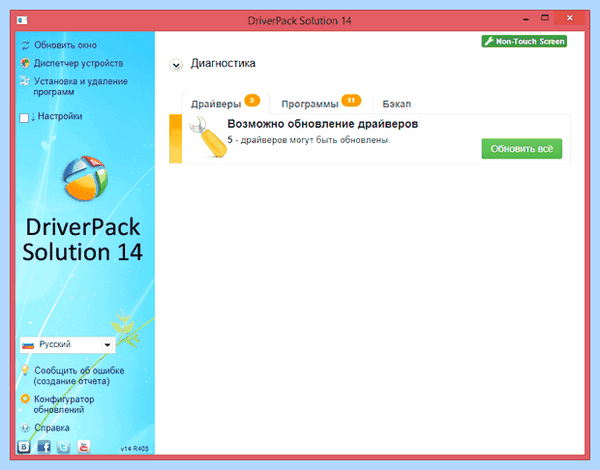Minimize the DriverPack Solution window

click(526, 19)
